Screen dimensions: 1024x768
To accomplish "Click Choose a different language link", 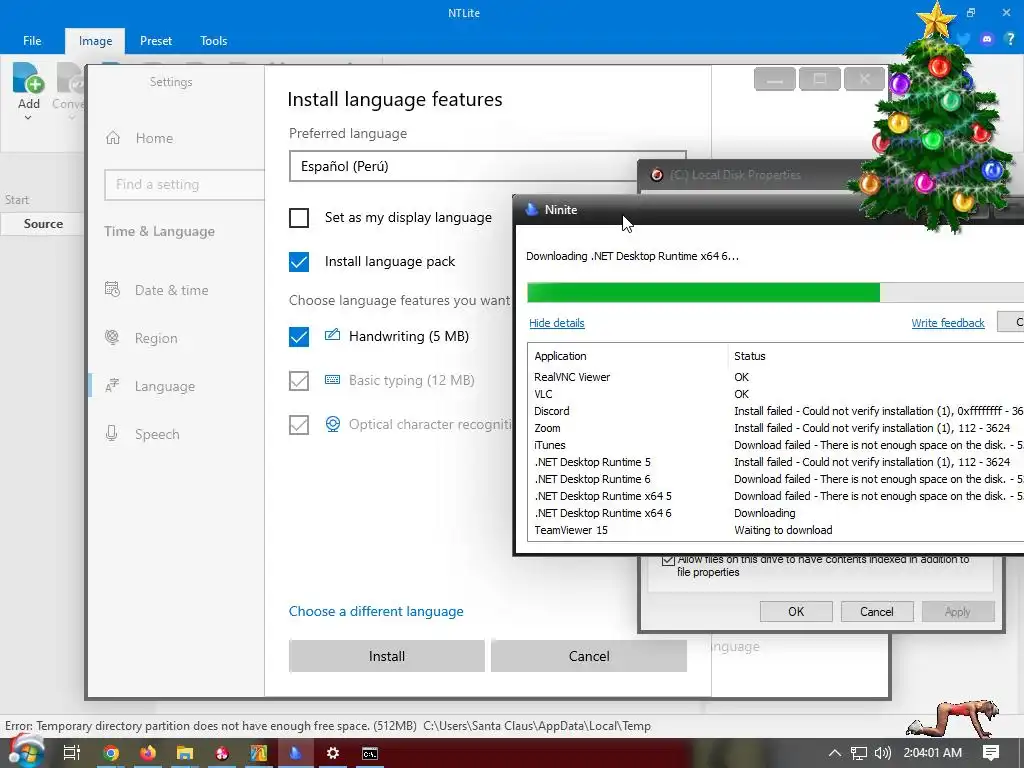I will click(376, 611).
